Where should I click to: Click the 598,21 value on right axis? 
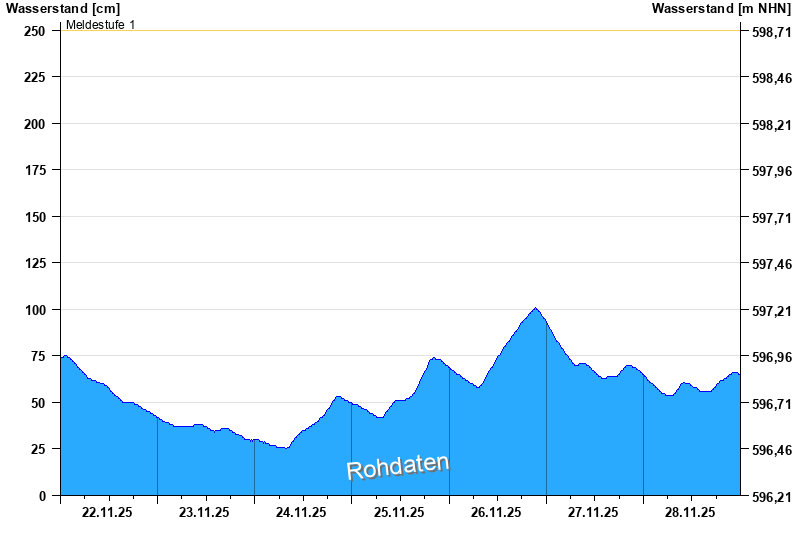772,125
